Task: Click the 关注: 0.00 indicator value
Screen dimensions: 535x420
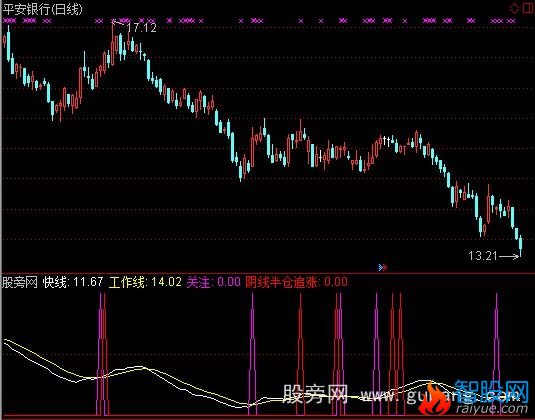Action: coord(214,282)
